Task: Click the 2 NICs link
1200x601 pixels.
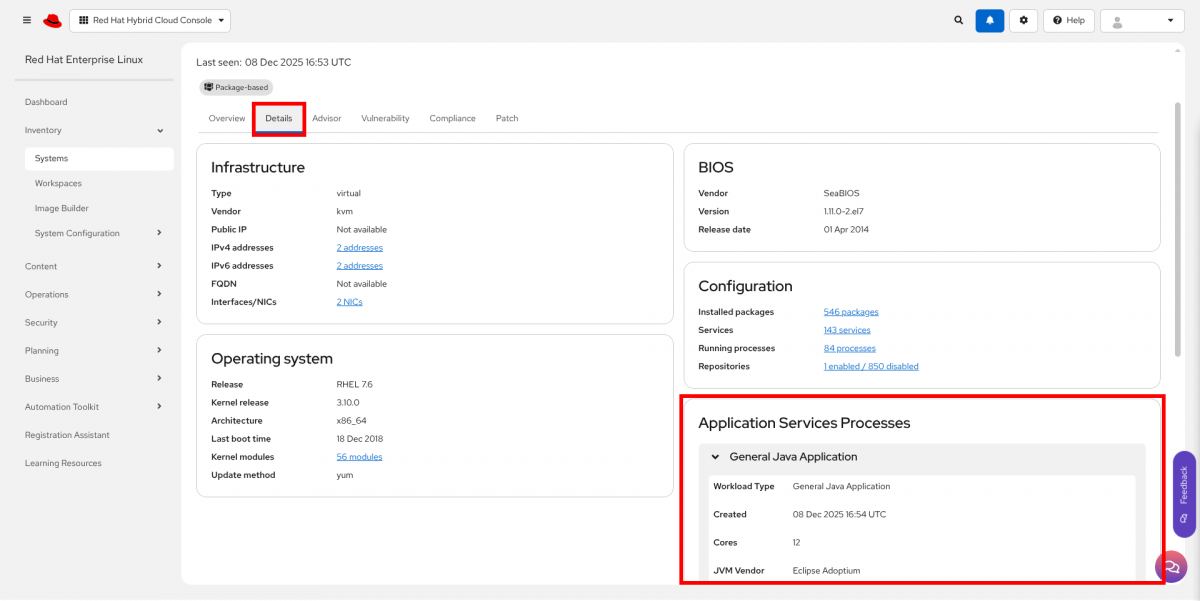Action: click(349, 301)
